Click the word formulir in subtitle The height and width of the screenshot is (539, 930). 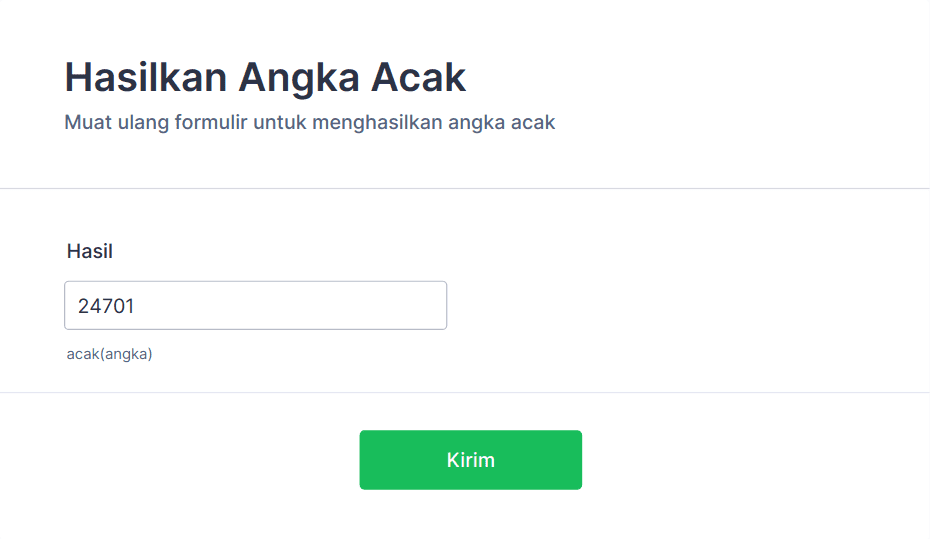coord(211,122)
